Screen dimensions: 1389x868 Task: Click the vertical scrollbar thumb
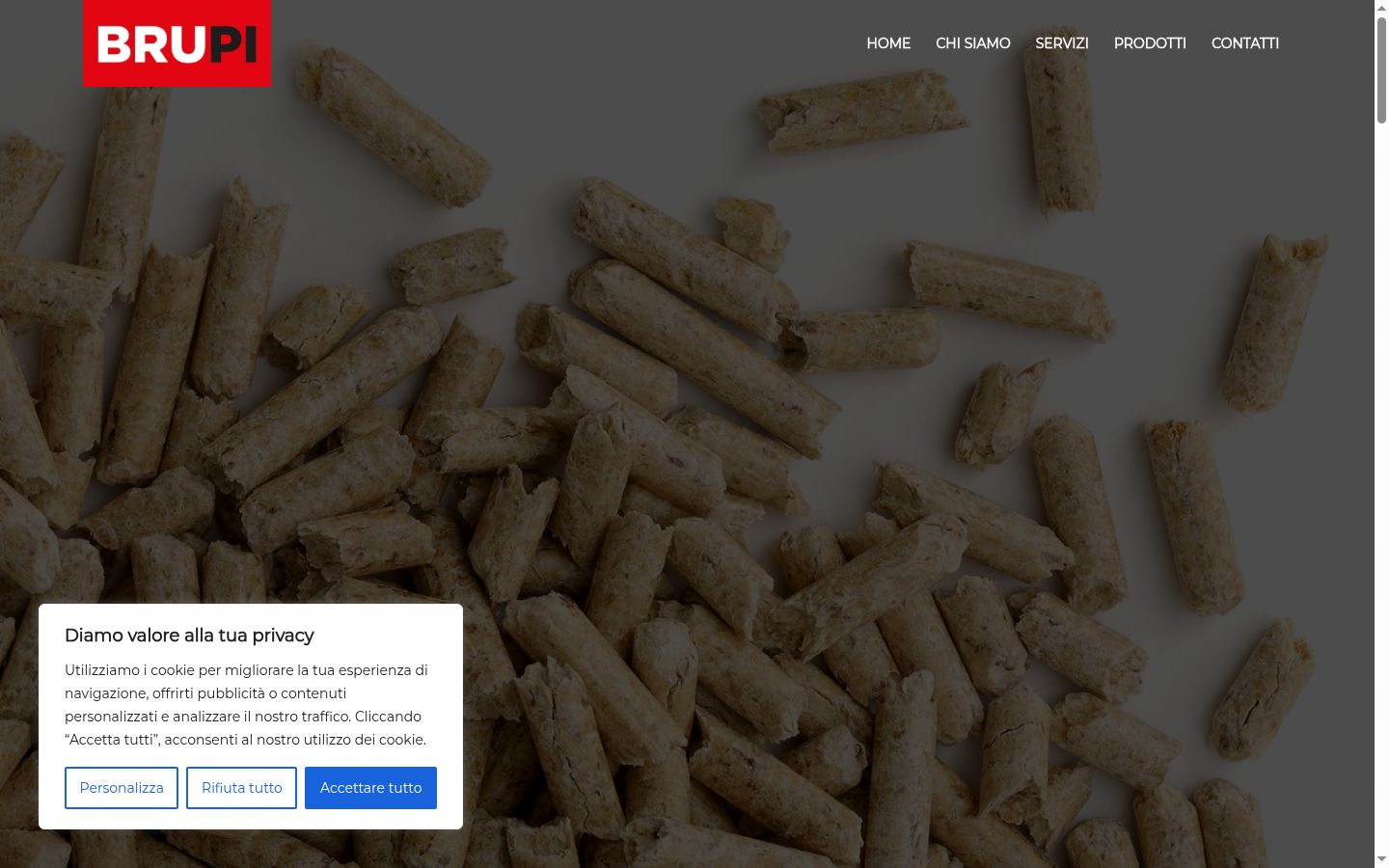[x=1381, y=69]
